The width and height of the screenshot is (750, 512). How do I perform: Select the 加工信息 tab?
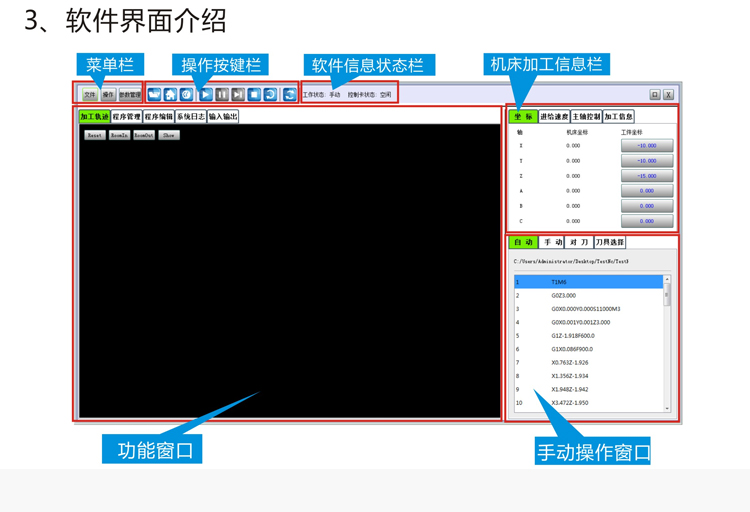tap(618, 116)
